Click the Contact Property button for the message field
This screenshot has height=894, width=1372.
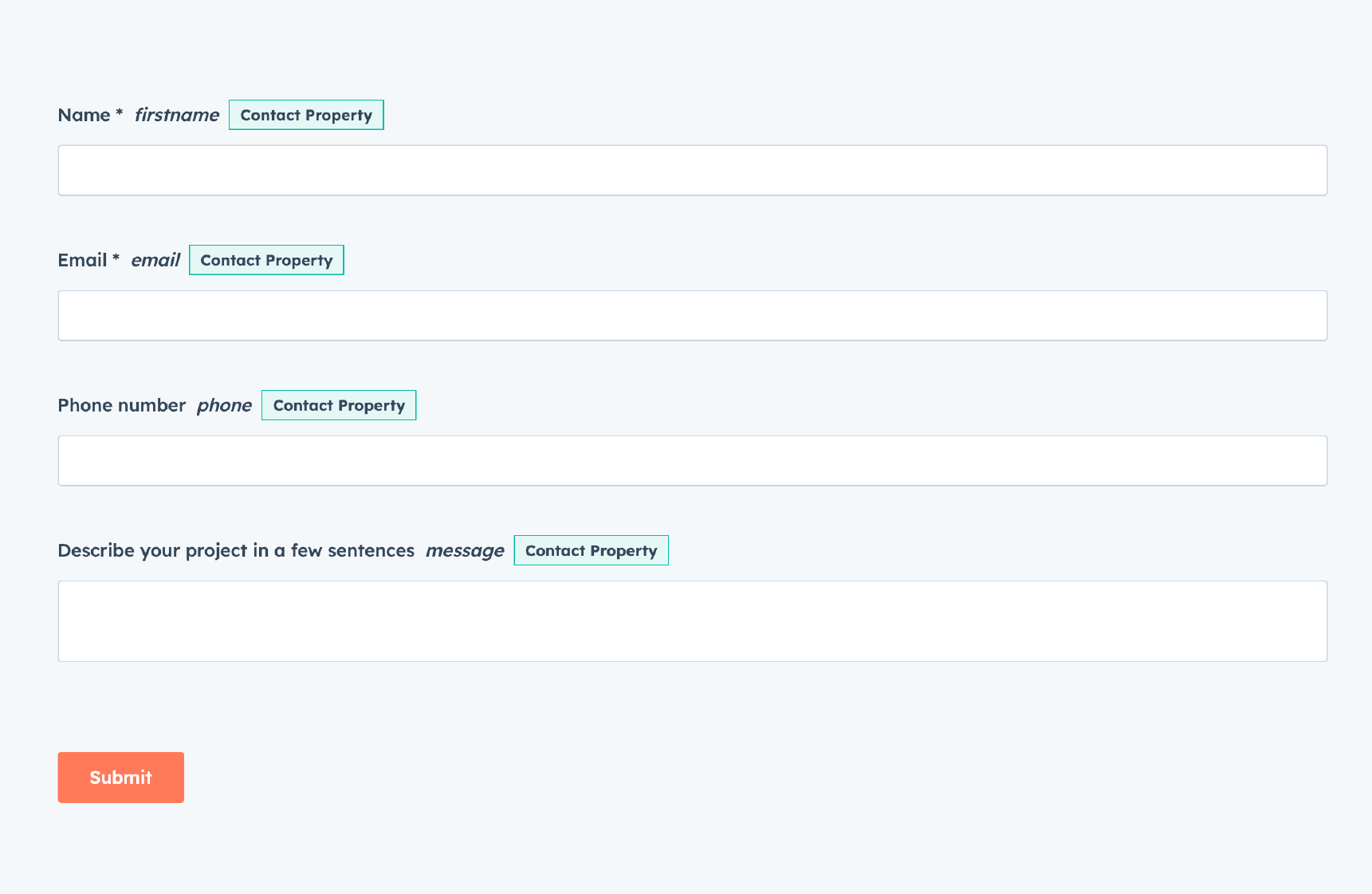[591, 550]
